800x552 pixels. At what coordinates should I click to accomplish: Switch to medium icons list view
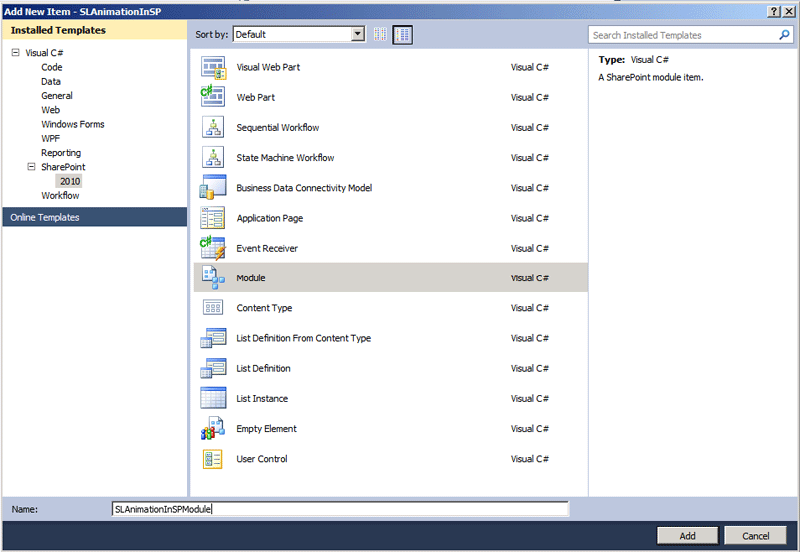coord(402,35)
